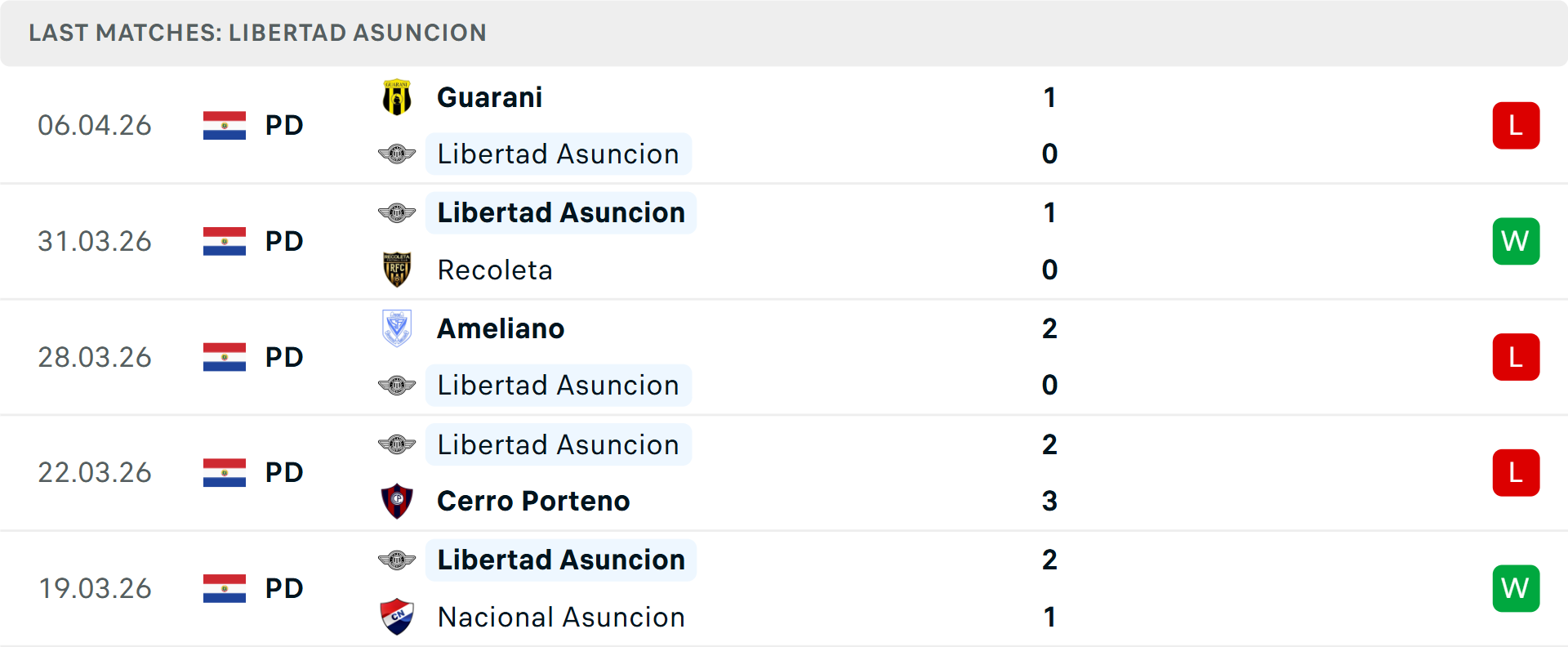Open the Ameliano team link
The height and width of the screenshot is (647, 1568).
[x=501, y=328]
